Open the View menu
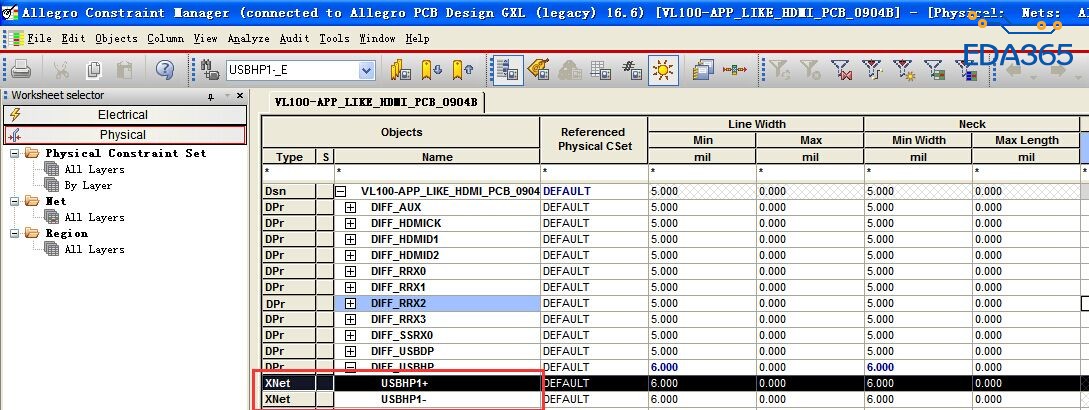 click(206, 39)
